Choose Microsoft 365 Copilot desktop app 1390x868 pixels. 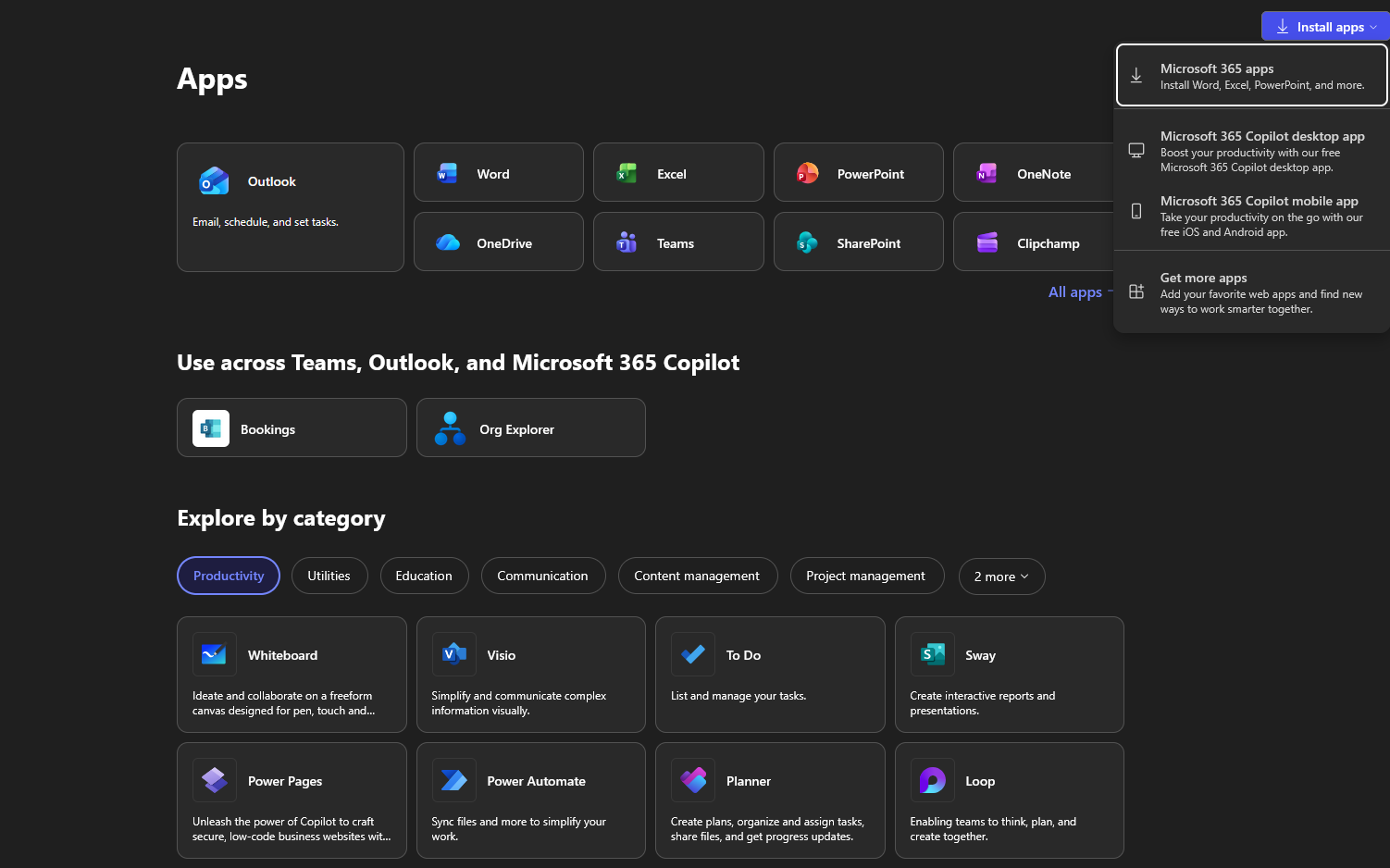1251,151
